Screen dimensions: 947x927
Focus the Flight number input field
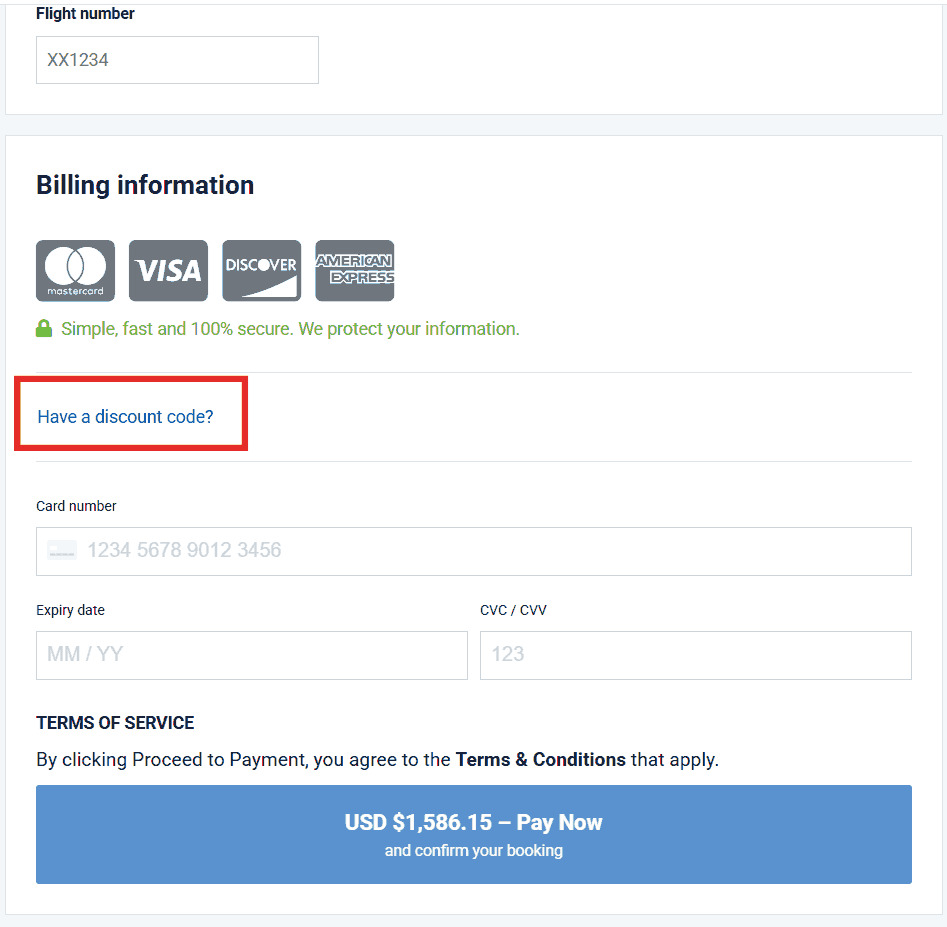tap(178, 60)
